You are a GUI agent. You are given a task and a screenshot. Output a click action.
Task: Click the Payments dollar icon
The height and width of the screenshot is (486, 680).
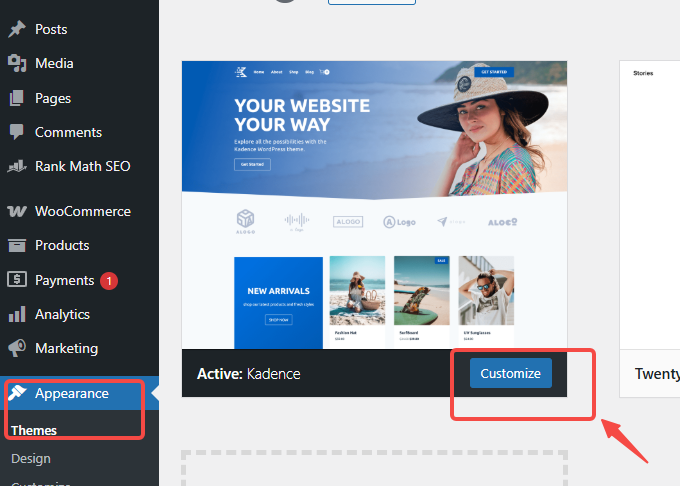pyautogui.click(x=17, y=280)
